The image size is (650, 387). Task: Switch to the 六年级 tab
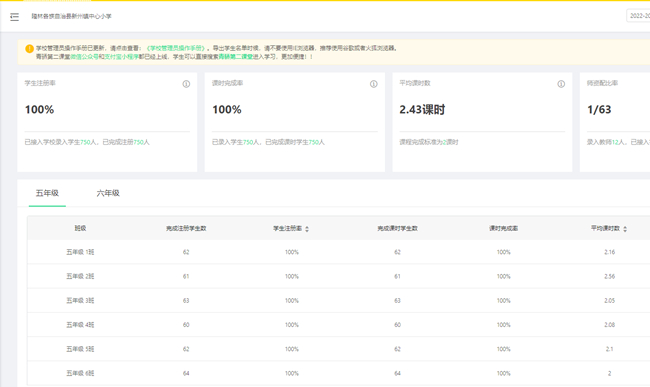point(108,193)
